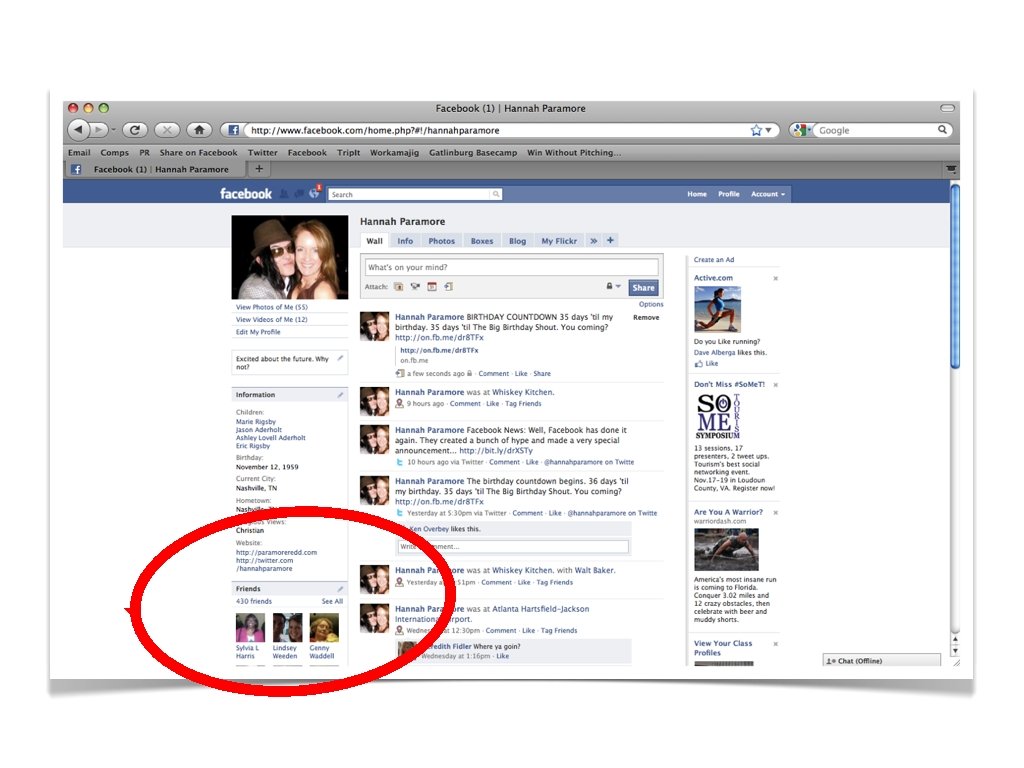The image size is (1024, 768).
Task: Open the friend requests icon
Action: 283,193
